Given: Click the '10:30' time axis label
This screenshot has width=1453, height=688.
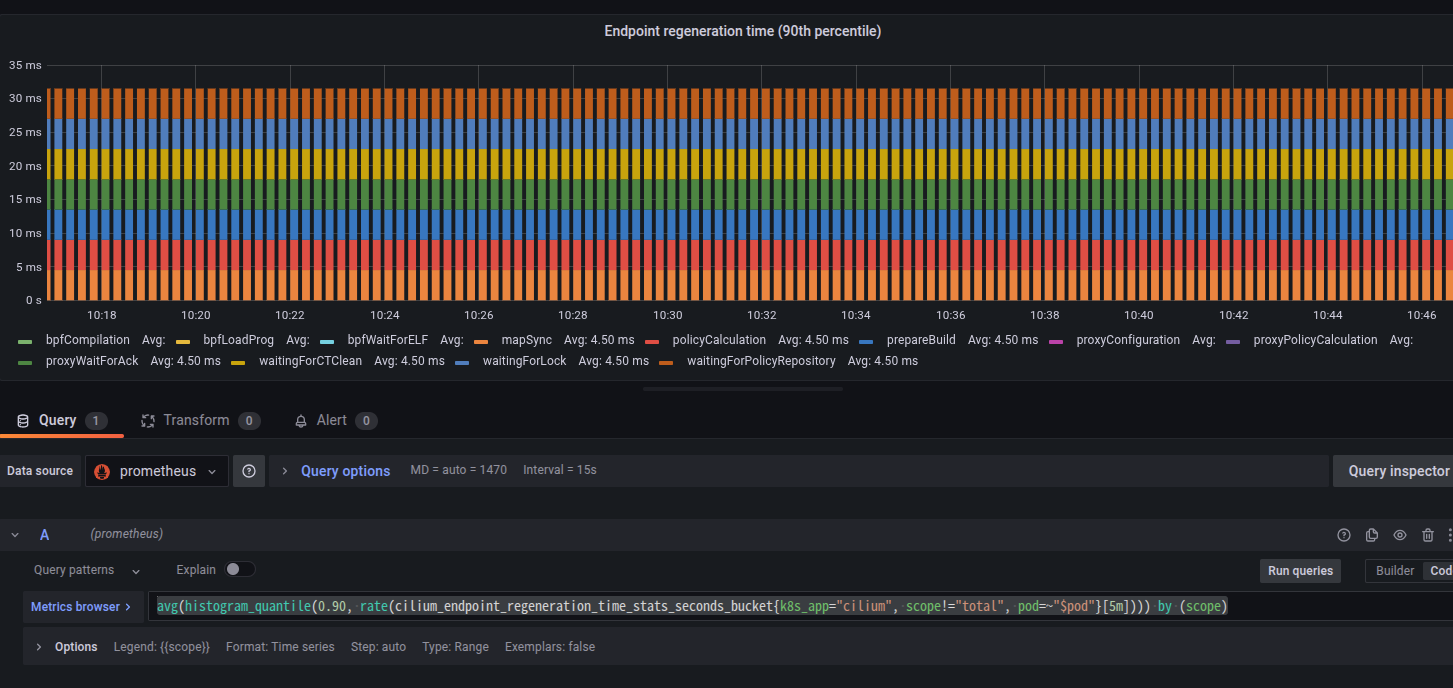Looking at the screenshot, I should click(x=668, y=314).
